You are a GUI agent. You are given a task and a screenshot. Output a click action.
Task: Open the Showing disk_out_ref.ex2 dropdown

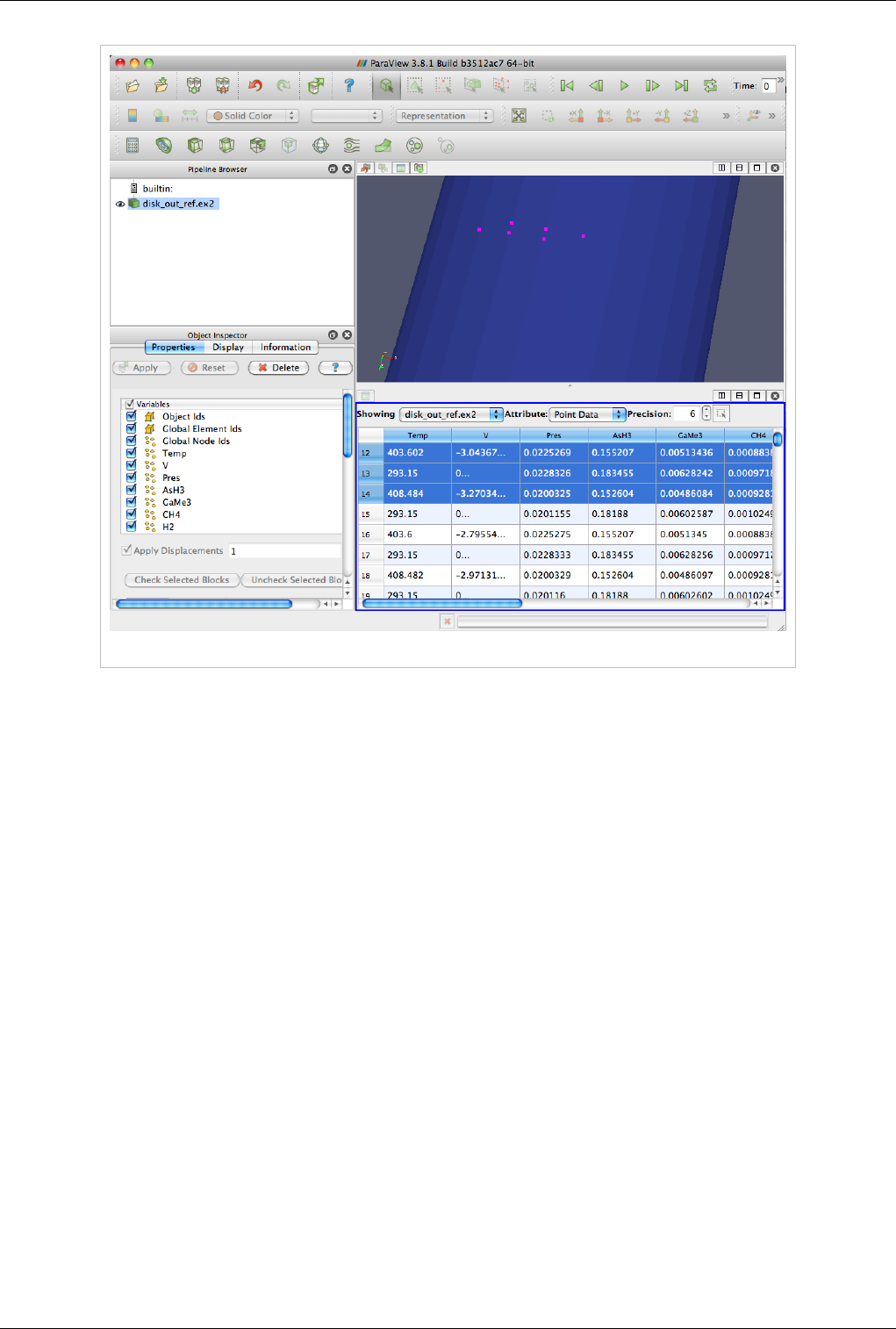pos(451,414)
